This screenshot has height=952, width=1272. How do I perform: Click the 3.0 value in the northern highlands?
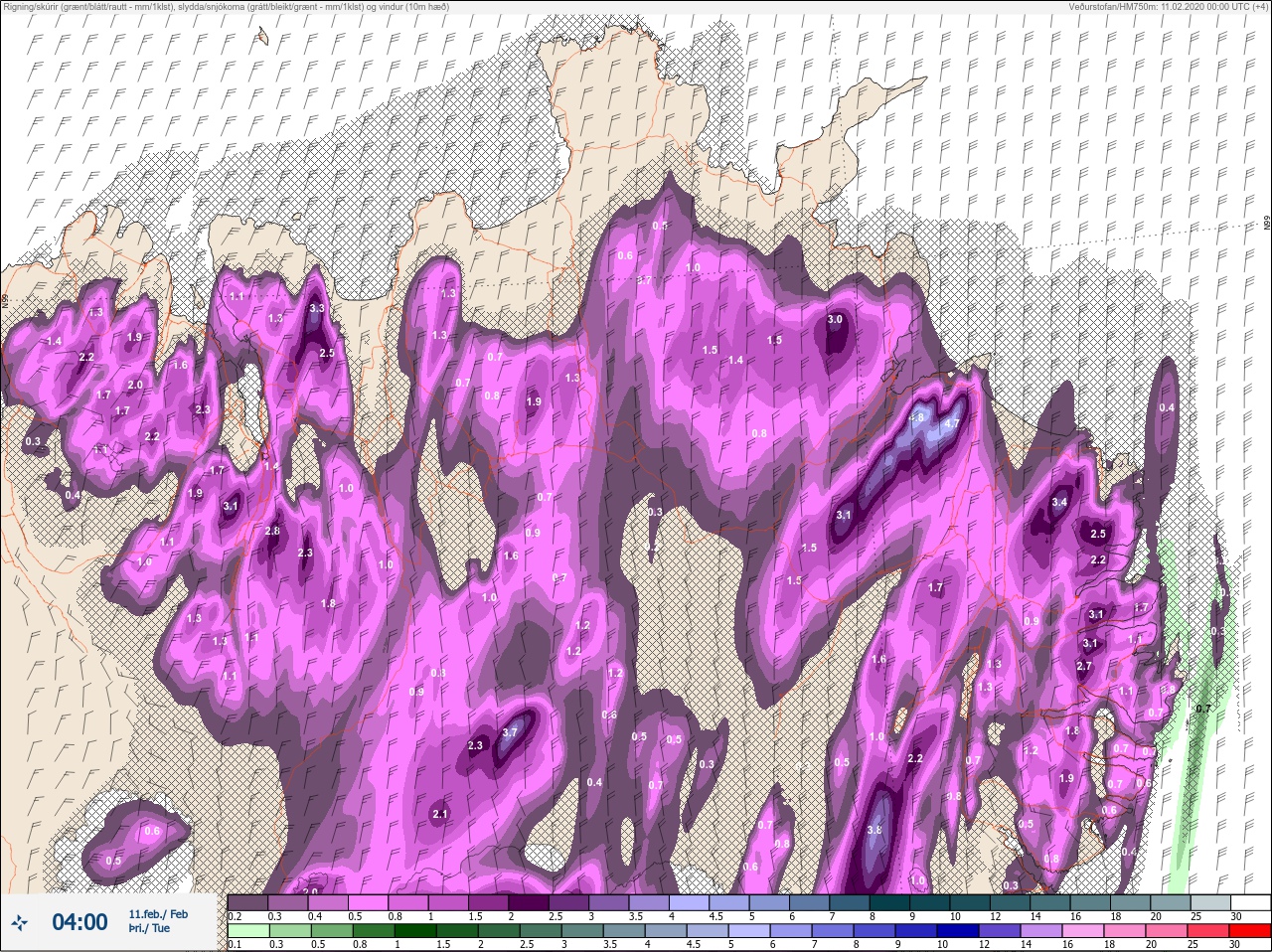(x=835, y=320)
